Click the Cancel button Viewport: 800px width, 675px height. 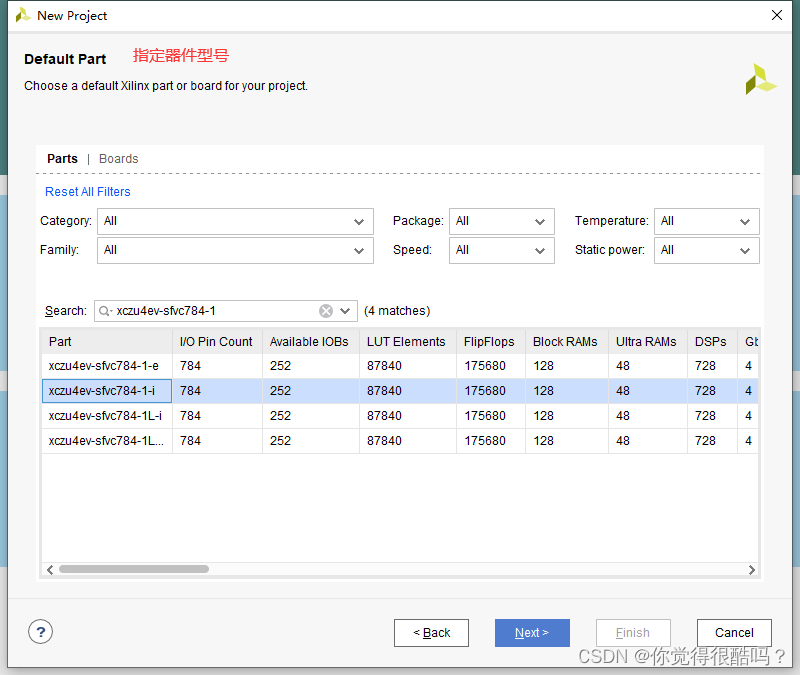point(734,633)
